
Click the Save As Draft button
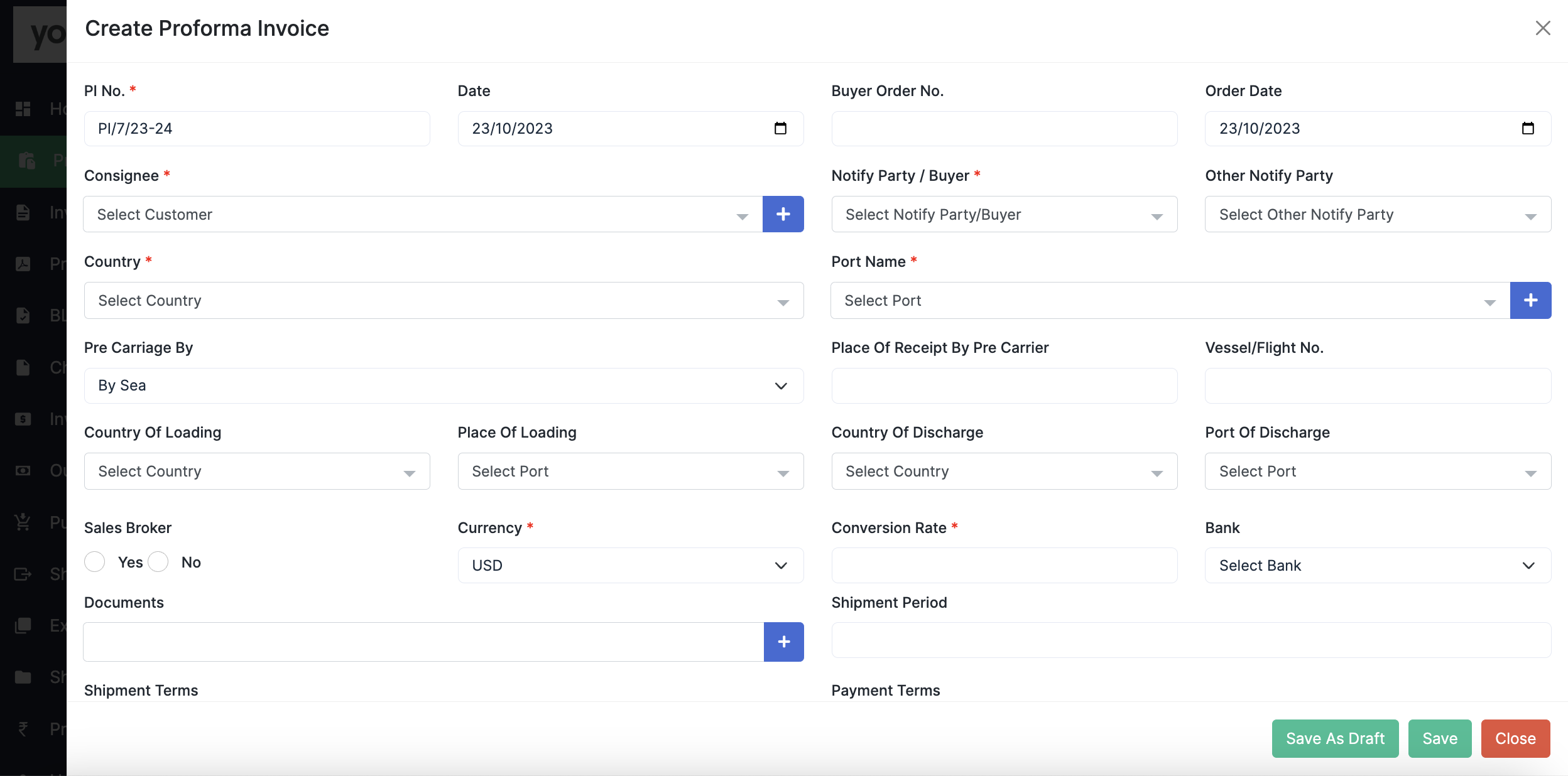click(x=1335, y=738)
